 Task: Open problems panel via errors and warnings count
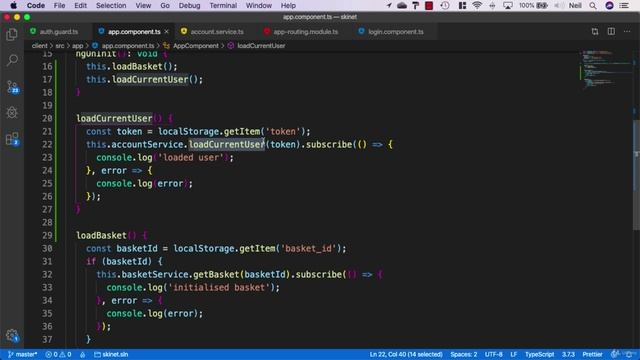(x=58, y=354)
